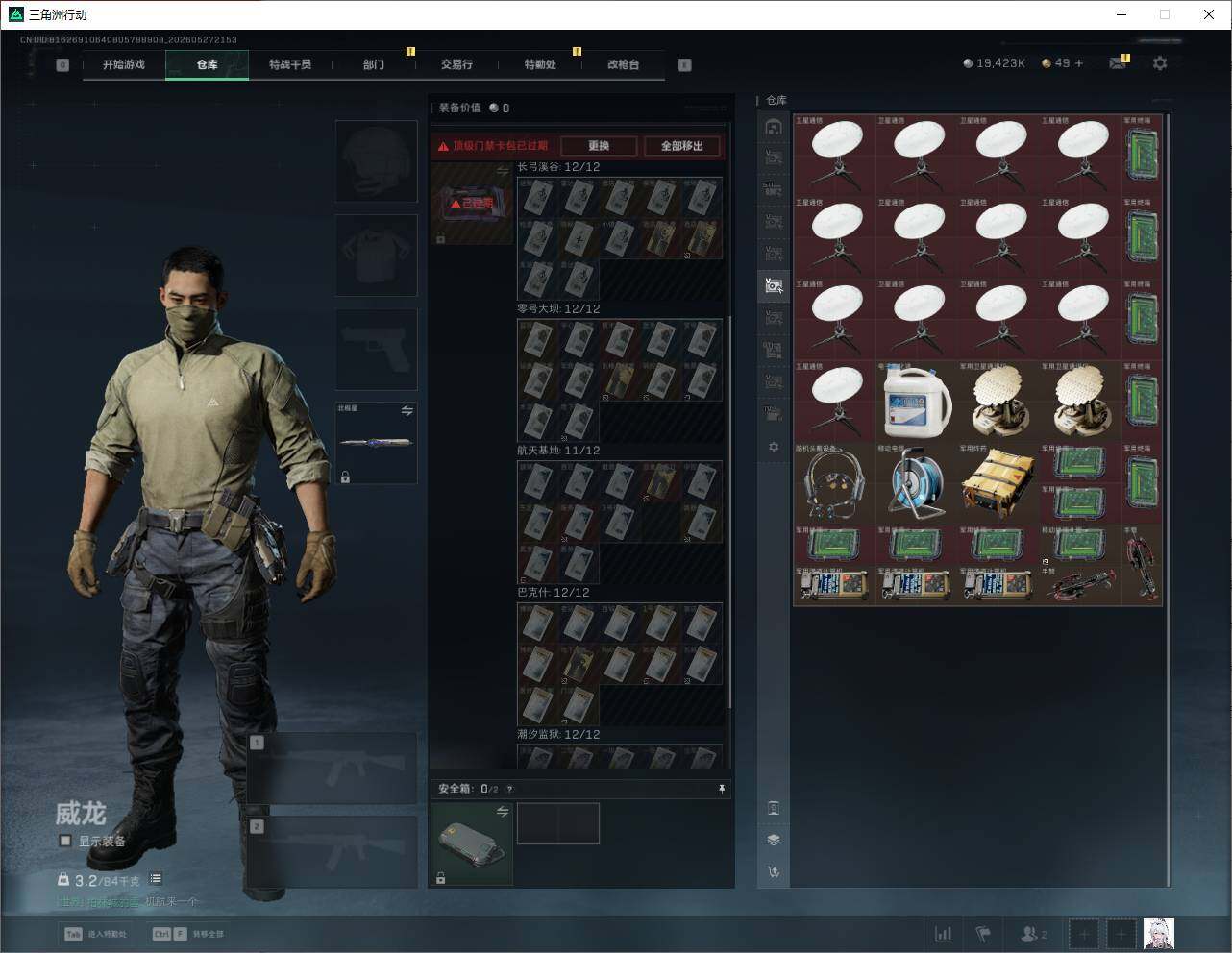
Task: Click the 零号大坝: 12/12 section label
Action: 558,309
